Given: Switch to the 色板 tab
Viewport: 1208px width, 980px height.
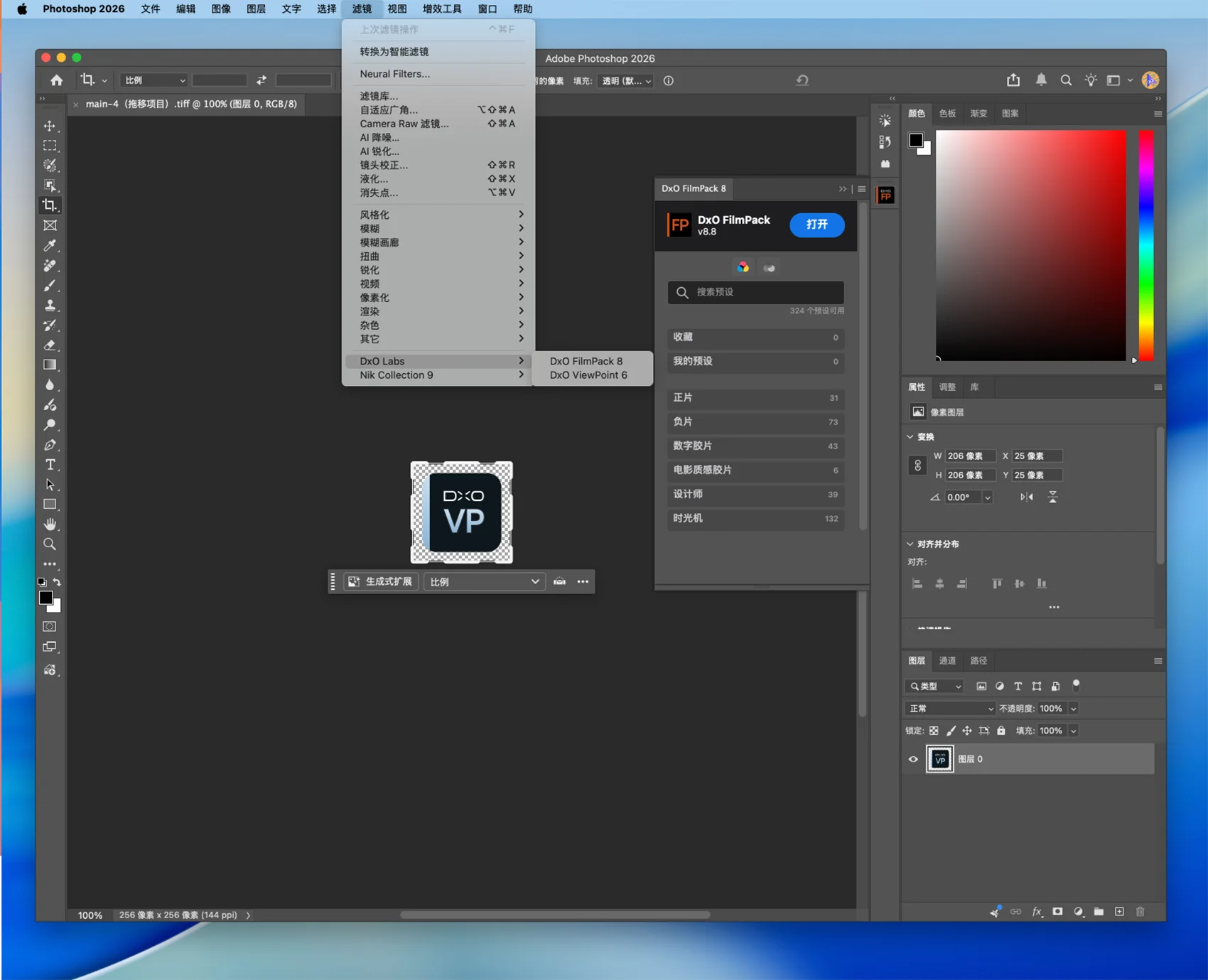Looking at the screenshot, I should tap(947, 114).
